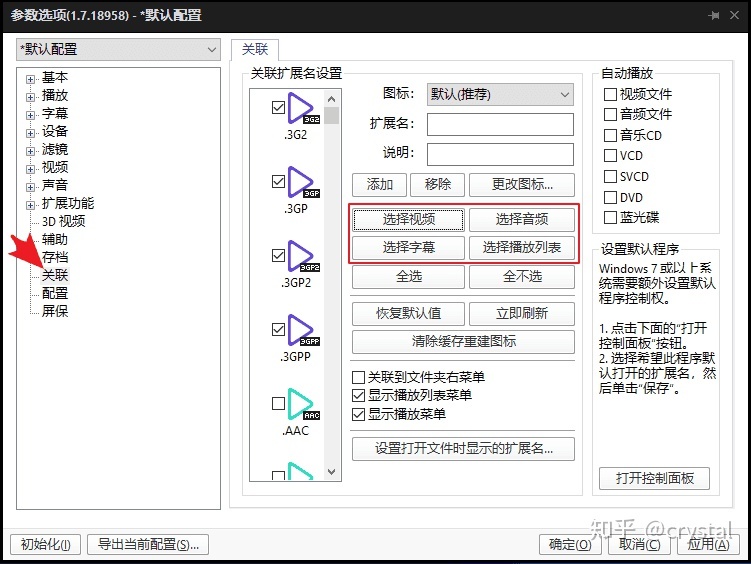Select 辅助 in the settings tree

[55, 239]
